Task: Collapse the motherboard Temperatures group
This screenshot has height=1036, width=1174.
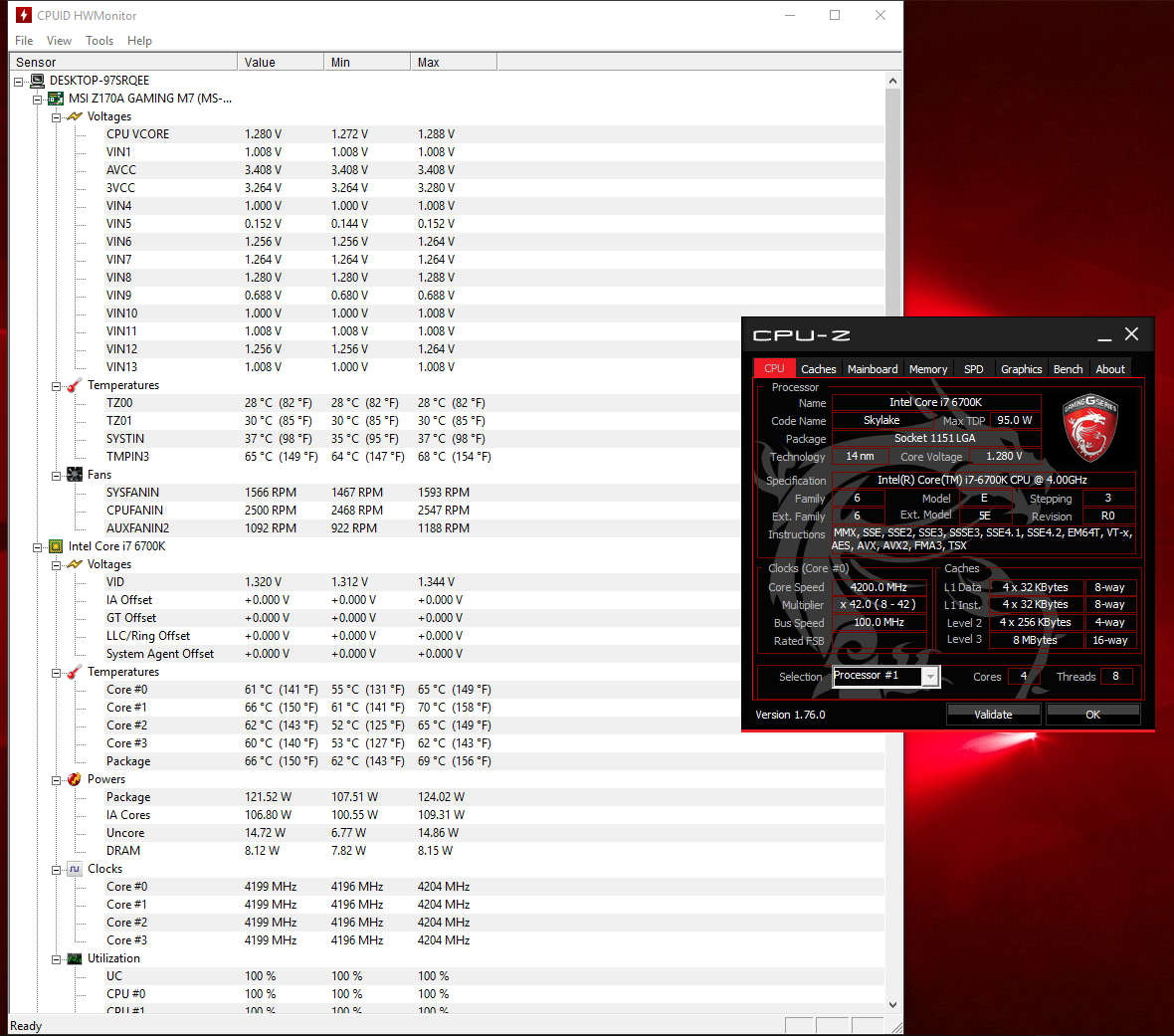Action: [56, 386]
